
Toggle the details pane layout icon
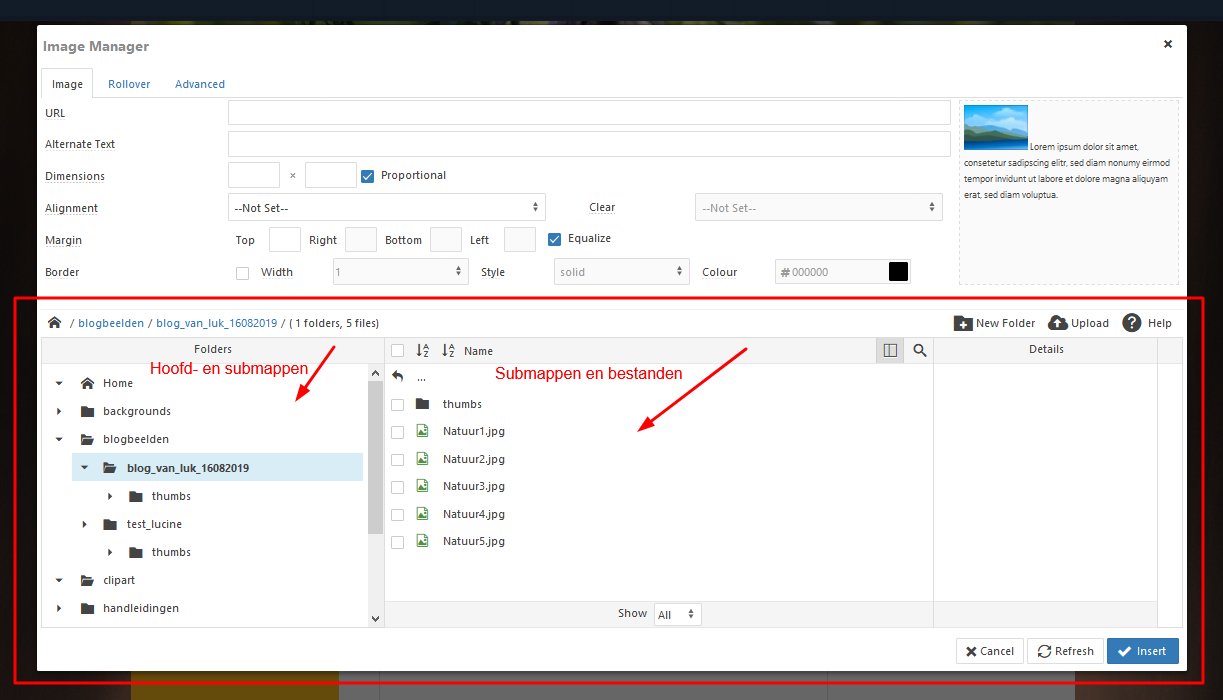pyautogui.click(x=890, y=351)
